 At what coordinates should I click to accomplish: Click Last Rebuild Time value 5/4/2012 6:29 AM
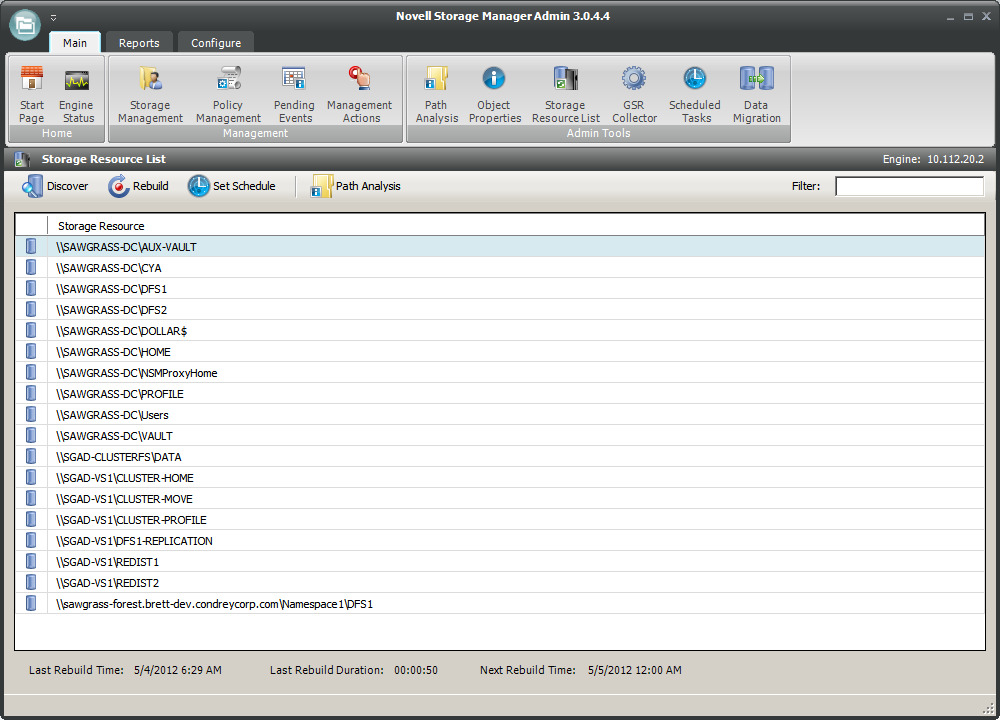[x=178, y=670]
